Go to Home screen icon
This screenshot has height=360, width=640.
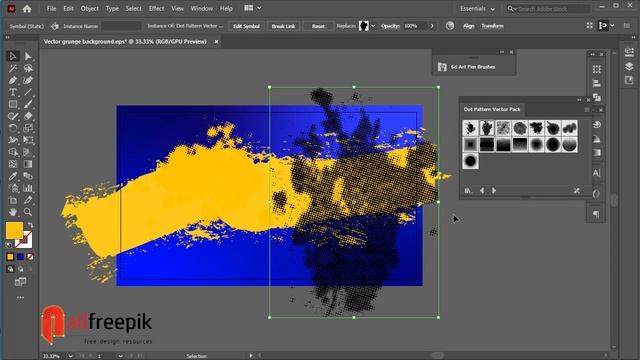27,9
